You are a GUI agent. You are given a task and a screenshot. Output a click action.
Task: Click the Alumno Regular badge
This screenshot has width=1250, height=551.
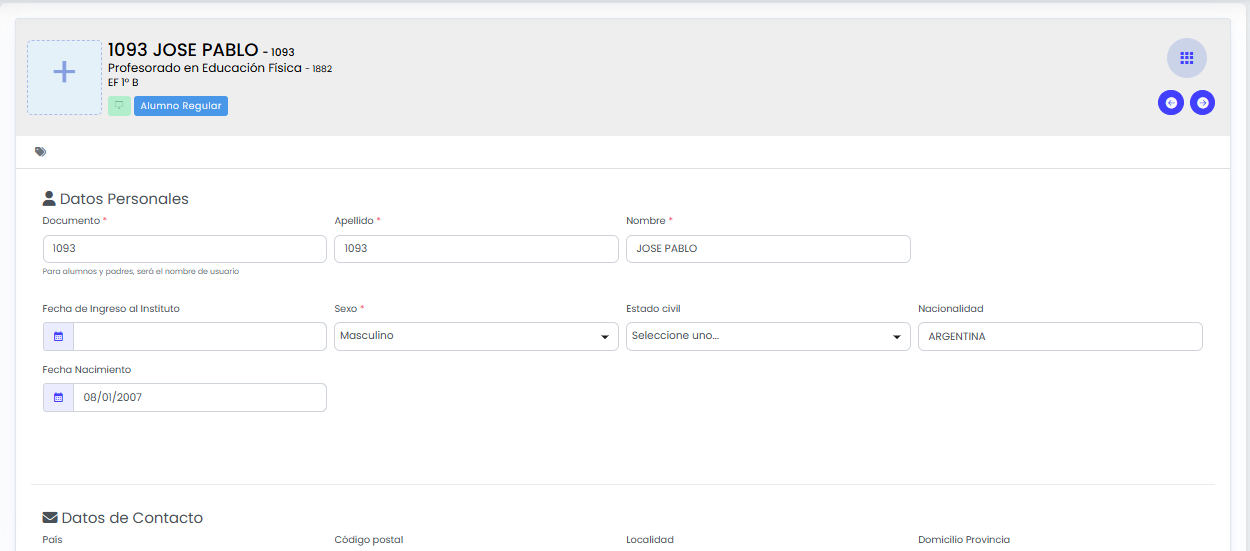181,106
